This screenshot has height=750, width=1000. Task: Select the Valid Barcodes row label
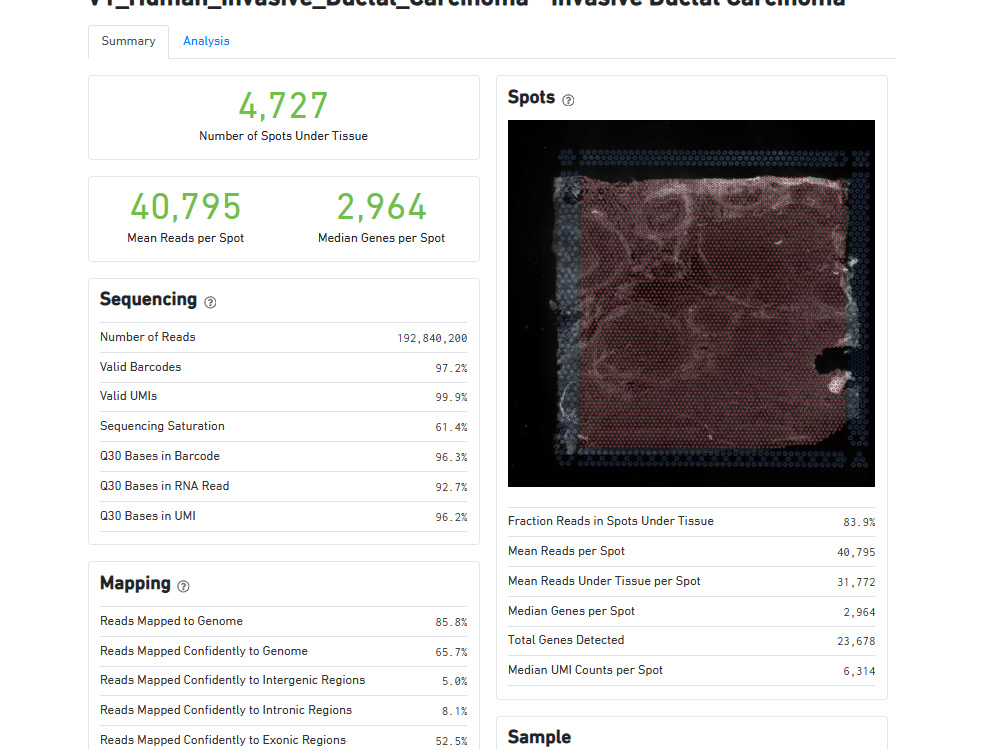click(x=140, y=367)
